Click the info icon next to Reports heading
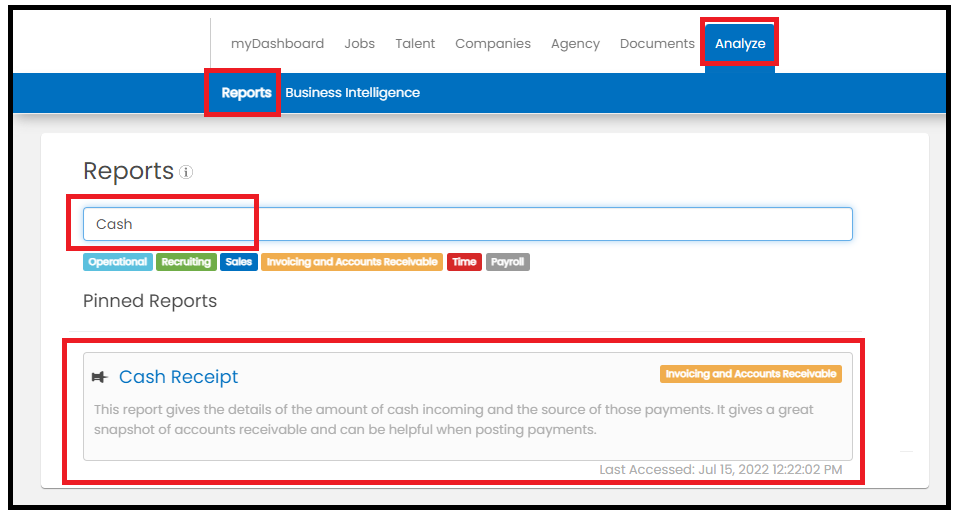The width and height of the screenshot is (955, 513). coord(186,172)
